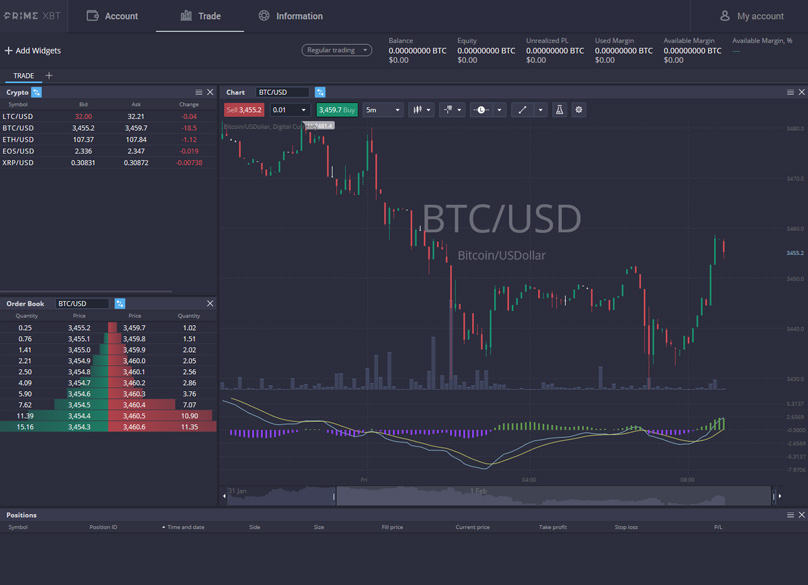The height and width of the screenshot is (585, 808).
Task: Open the timezone clock icon on chart toolbar
Action: coord(481,110)
